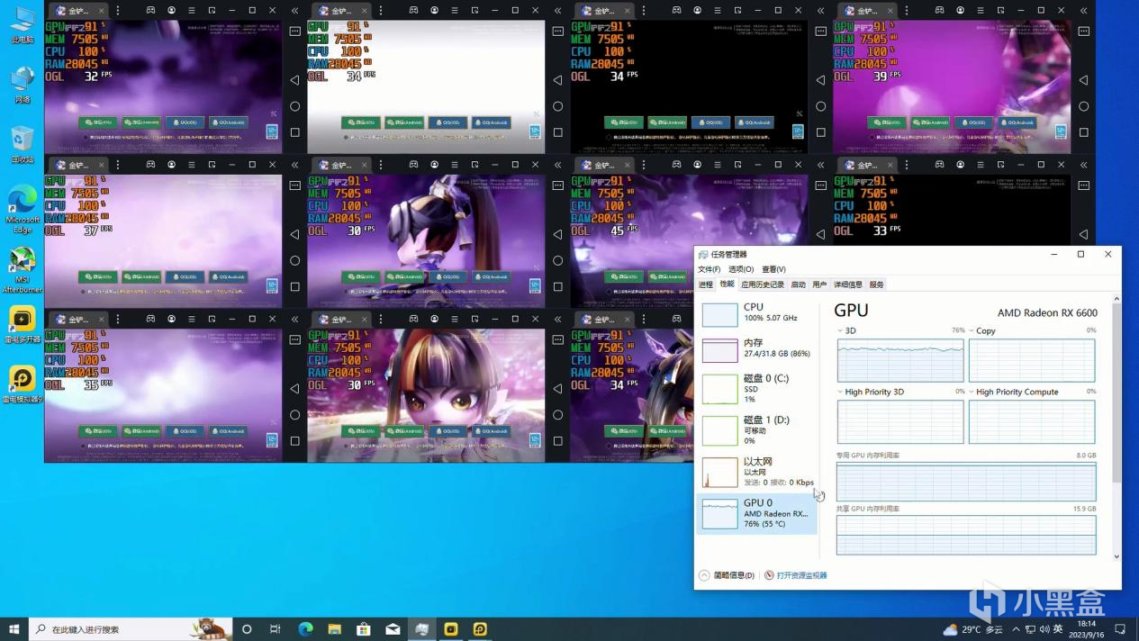Tap home circle in the 35 FPS emulator
1139x641 pixels.
(x=295, y=414)
